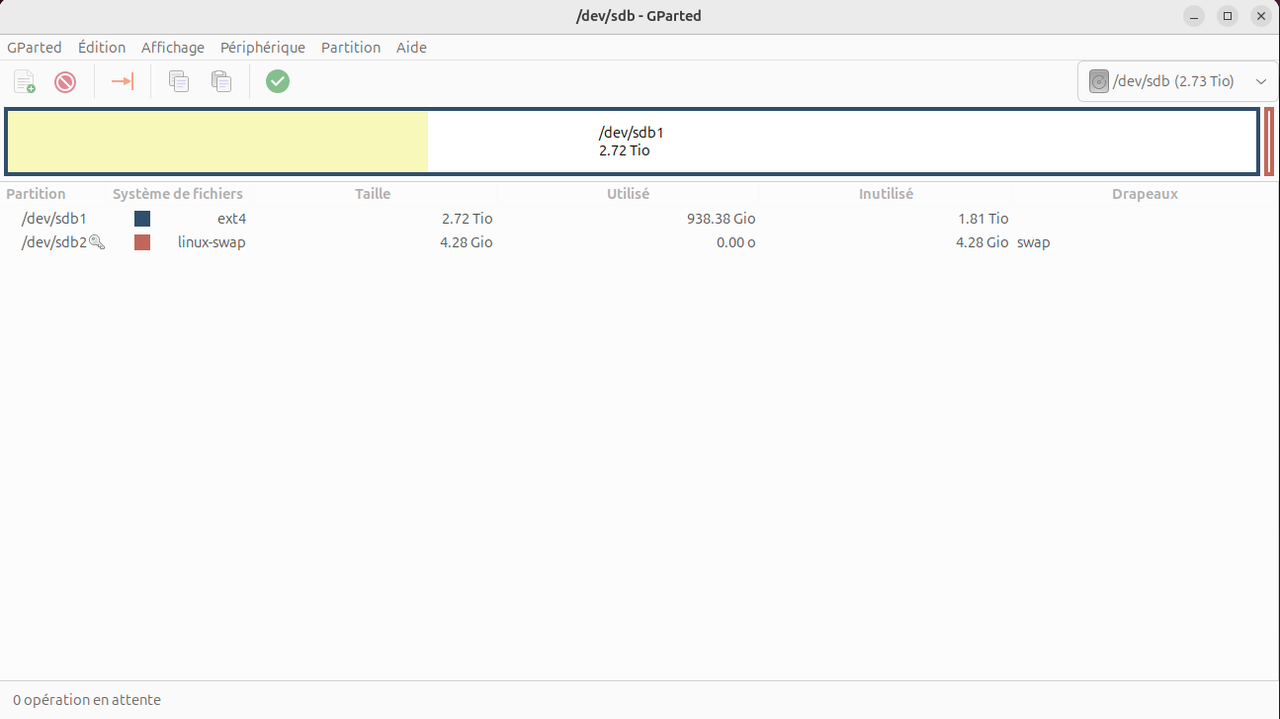1280x719 pixels.
Task: Click the Utilisé column header
Action: 628,194
